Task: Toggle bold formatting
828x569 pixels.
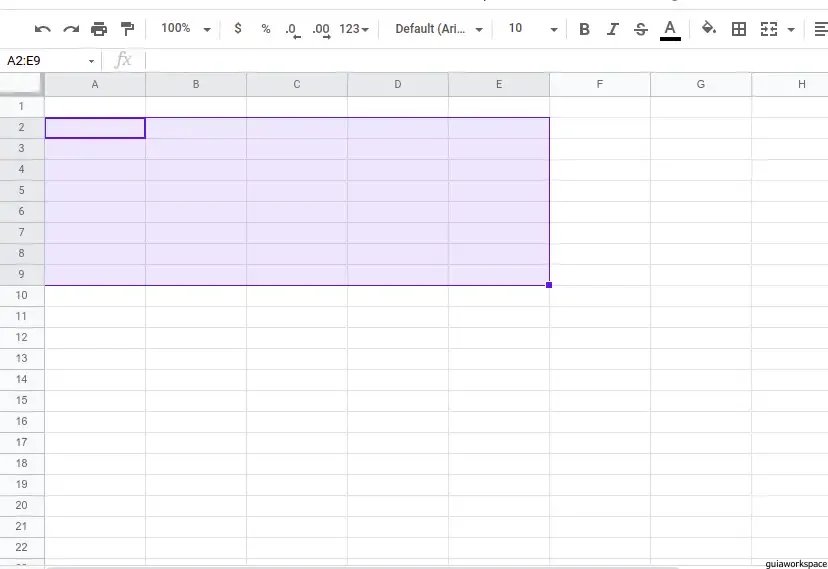Action: pyautogui.click(x=584, y=29)
